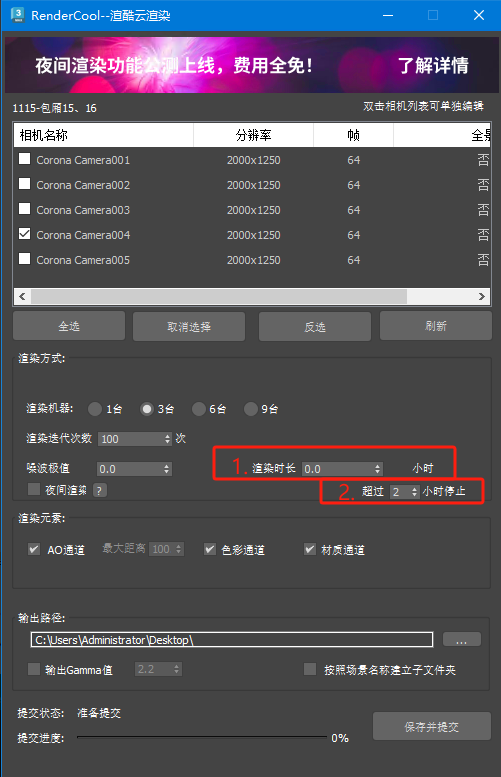Screen dimensions: 501x777
Task: Click the 2000x1250 resolution of Corona Camera002
Action: (253, 185)
